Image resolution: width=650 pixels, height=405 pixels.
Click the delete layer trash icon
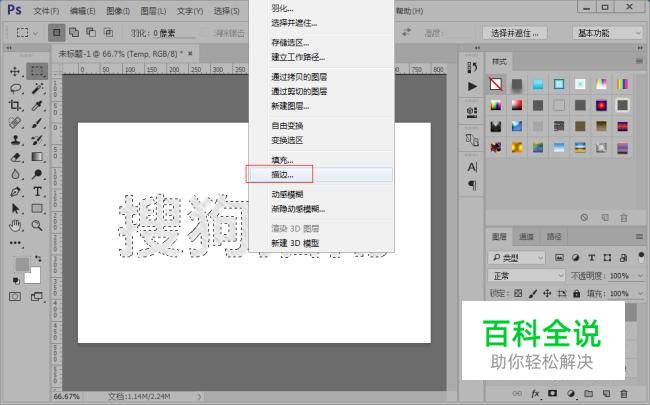tap(624, 394)
